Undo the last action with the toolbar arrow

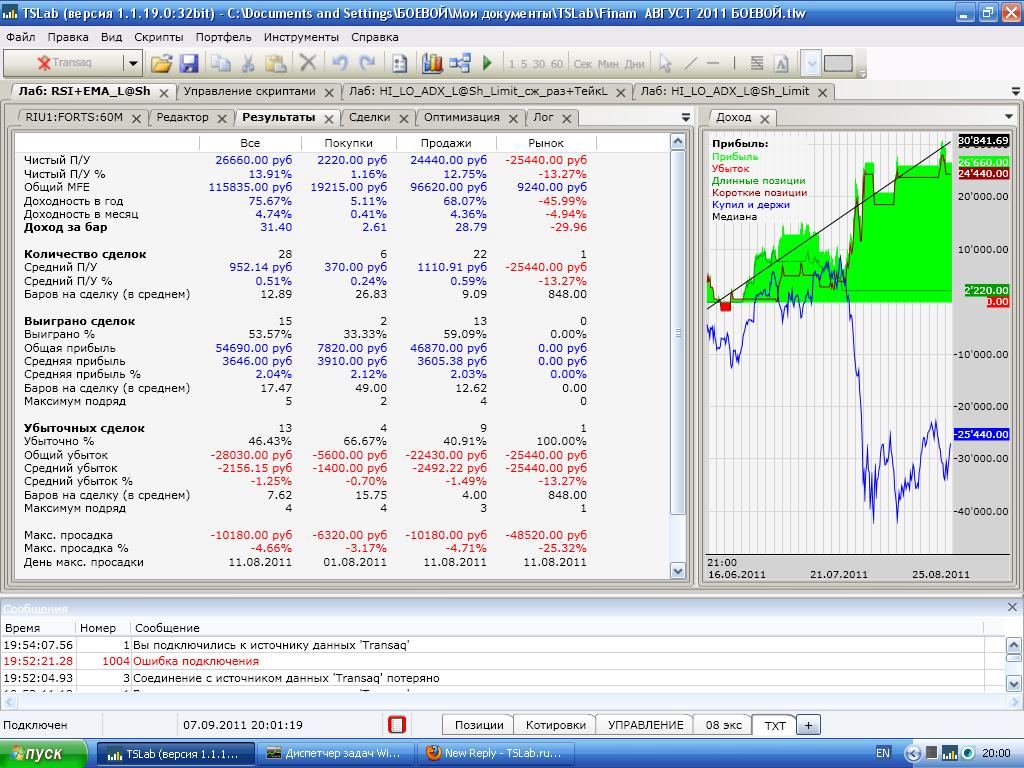[x=339, y=63]
